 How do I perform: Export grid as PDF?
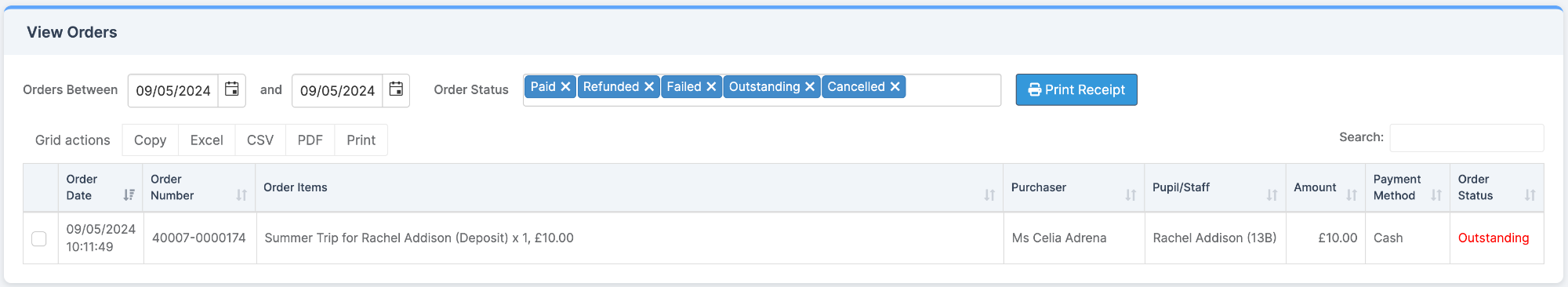(x=310, y=140)
